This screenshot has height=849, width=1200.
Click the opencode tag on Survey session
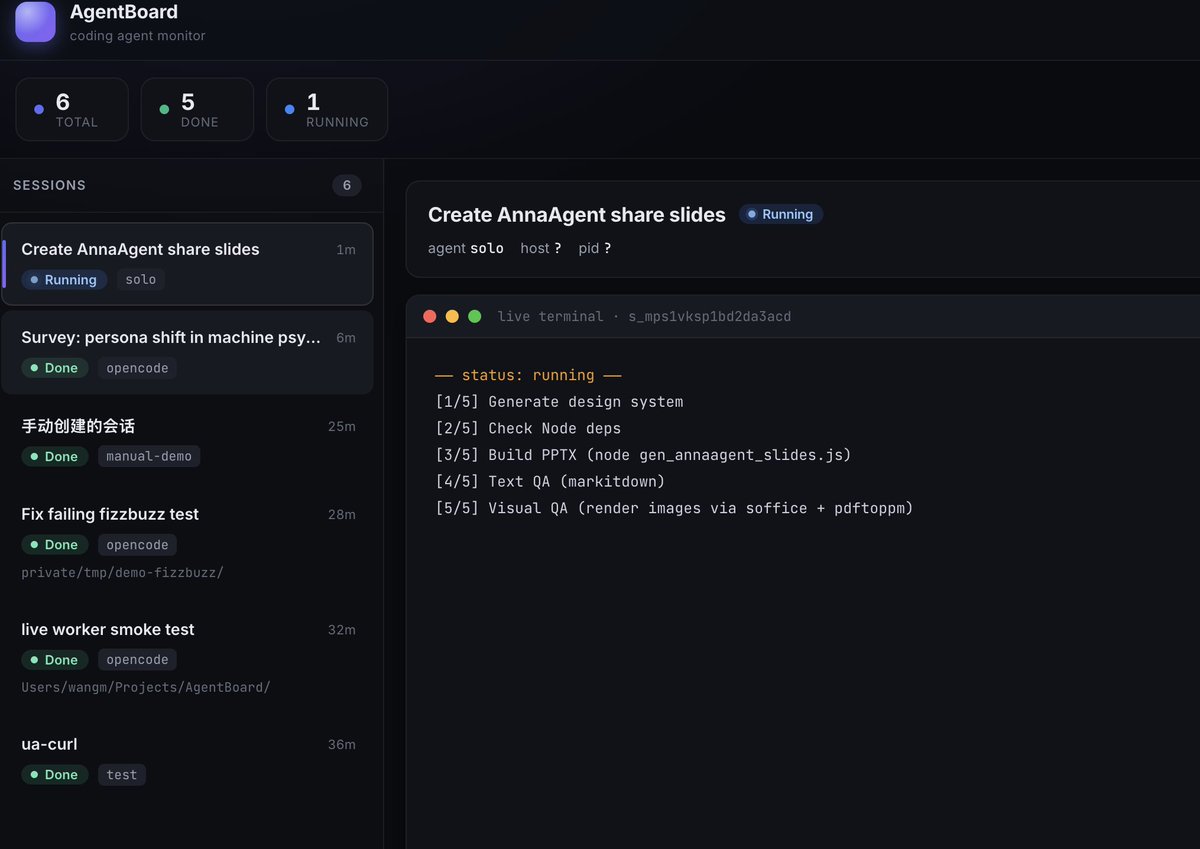pyautogui.click(x=138, y=368)
